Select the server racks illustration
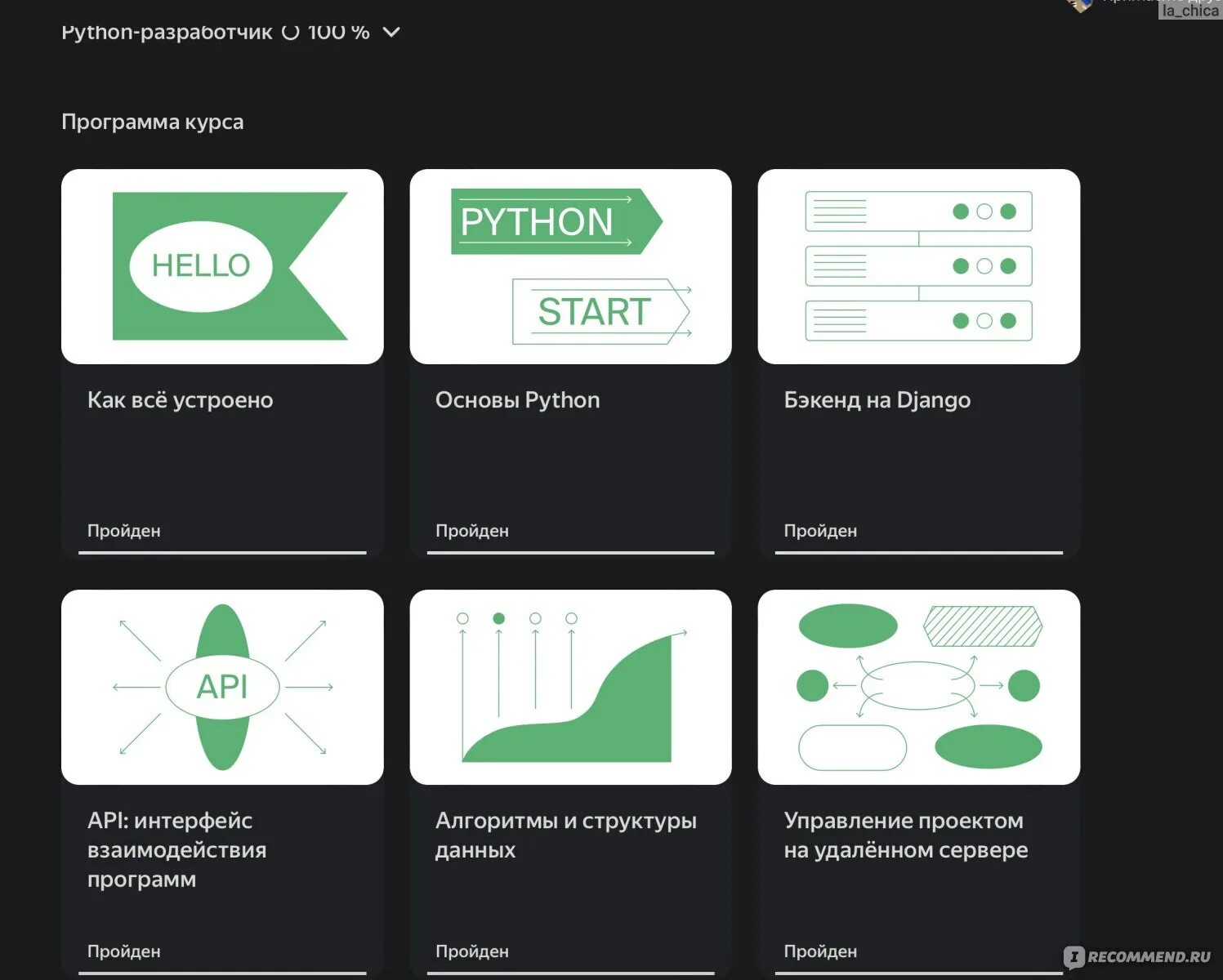Image resolution: width=1223 pixels, height=980 pixels. pyautogui.click(x=918, y=266)
